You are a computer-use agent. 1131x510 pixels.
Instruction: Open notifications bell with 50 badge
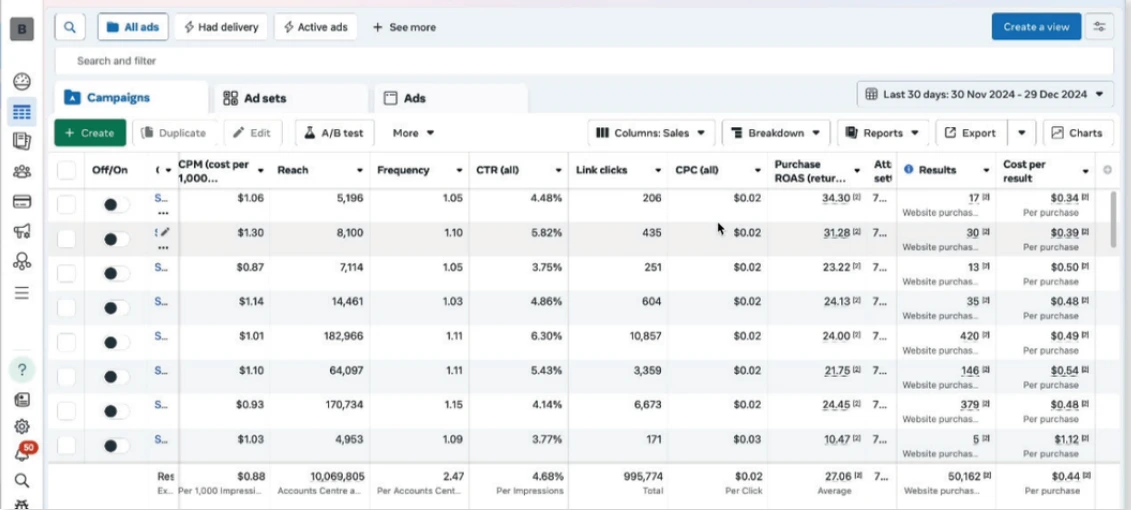pos(23,453)
